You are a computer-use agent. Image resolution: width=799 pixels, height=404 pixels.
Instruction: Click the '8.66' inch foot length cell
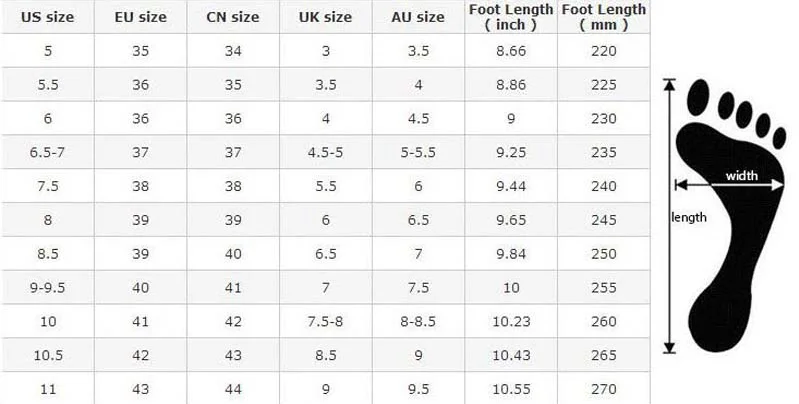click(511, 51)
